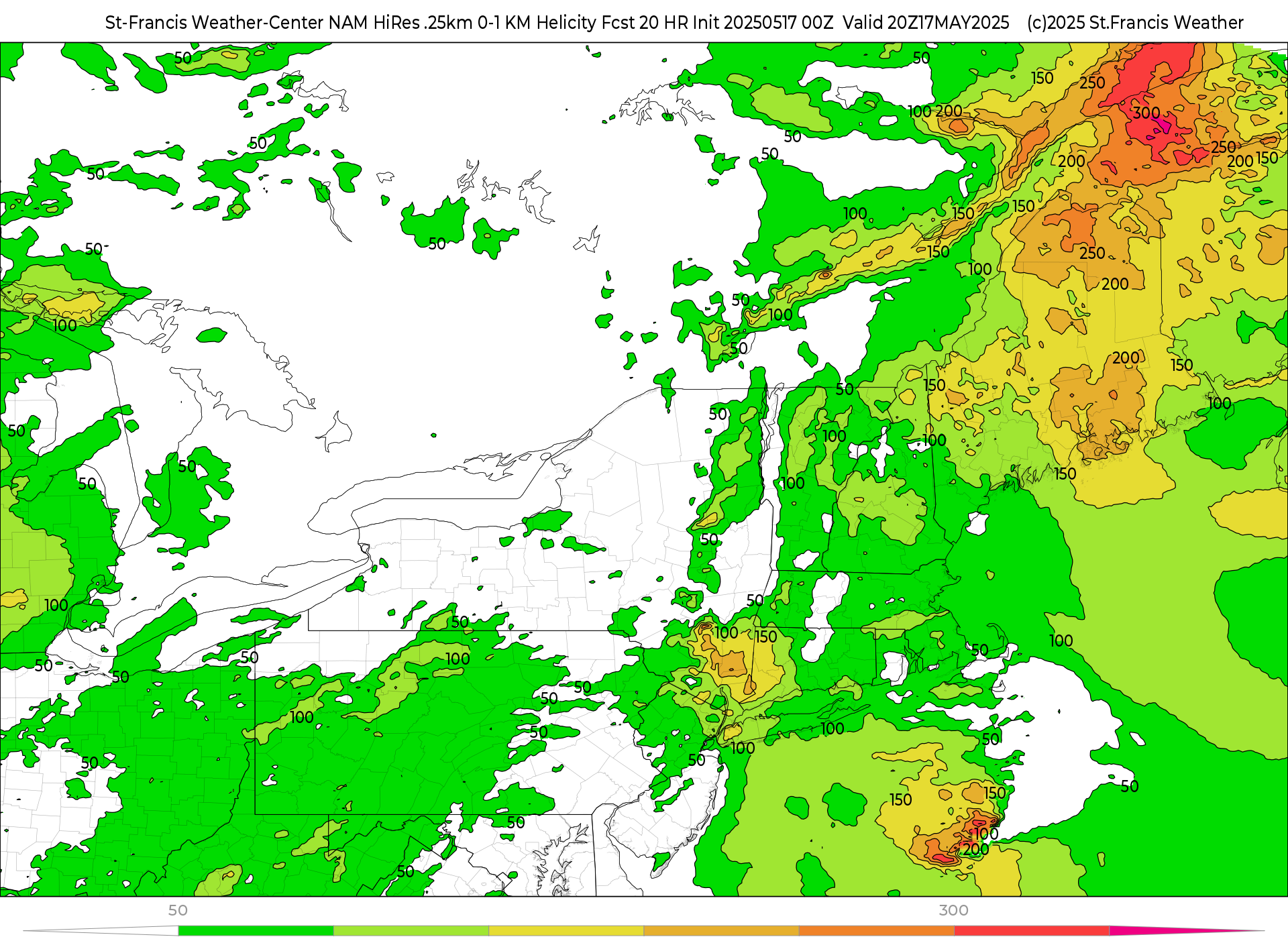Click the tan-orange segment of the color bar
This screenshot has width=1288, height=939.
(721, 931)
